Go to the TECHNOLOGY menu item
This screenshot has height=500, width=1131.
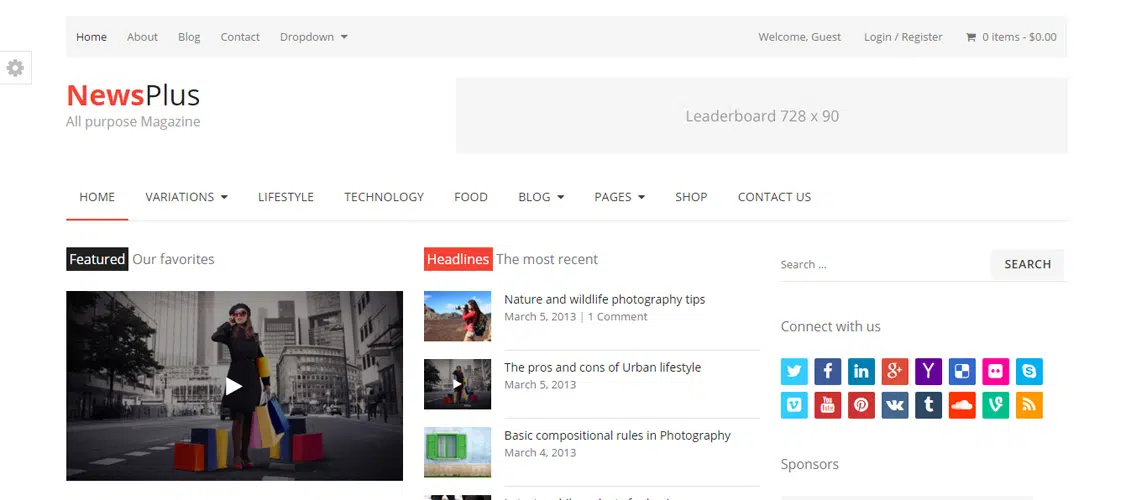pos(384,197)
